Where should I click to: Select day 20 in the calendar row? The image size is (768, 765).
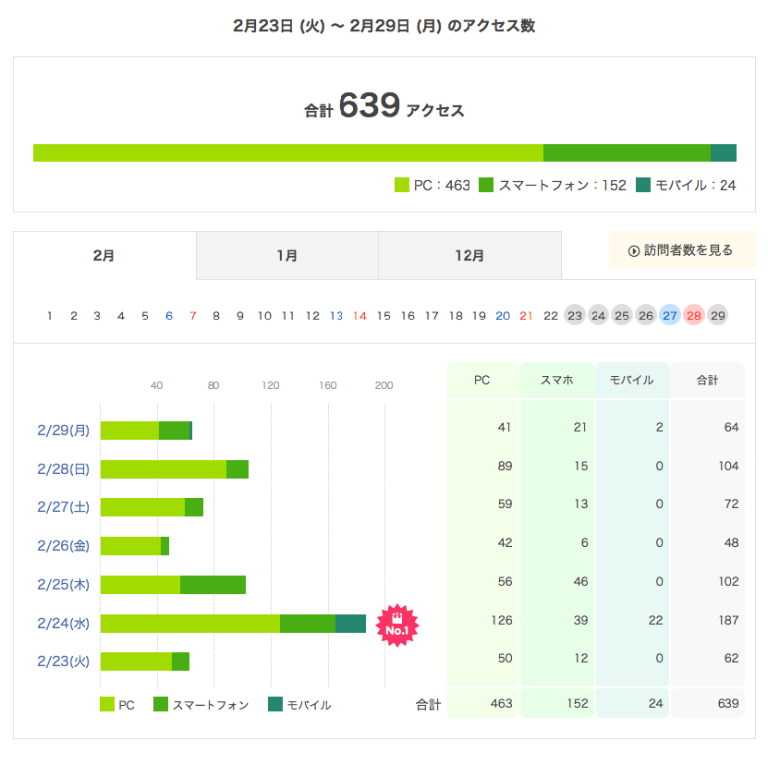click(503, 316)
